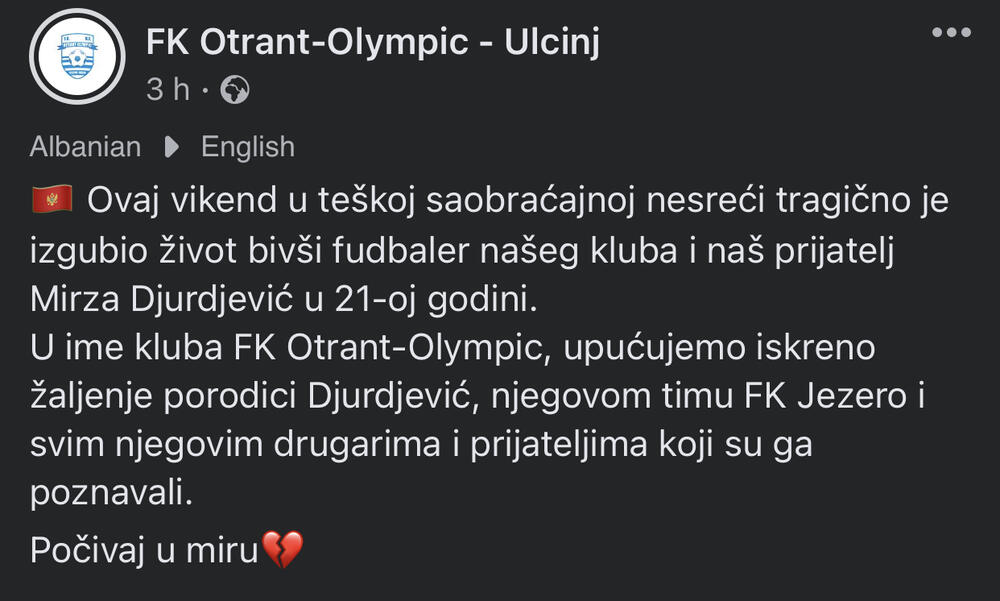Screen dimensions: 1000x601
Task: Click the Montenegro flag emoji
Action: [52, 200]
